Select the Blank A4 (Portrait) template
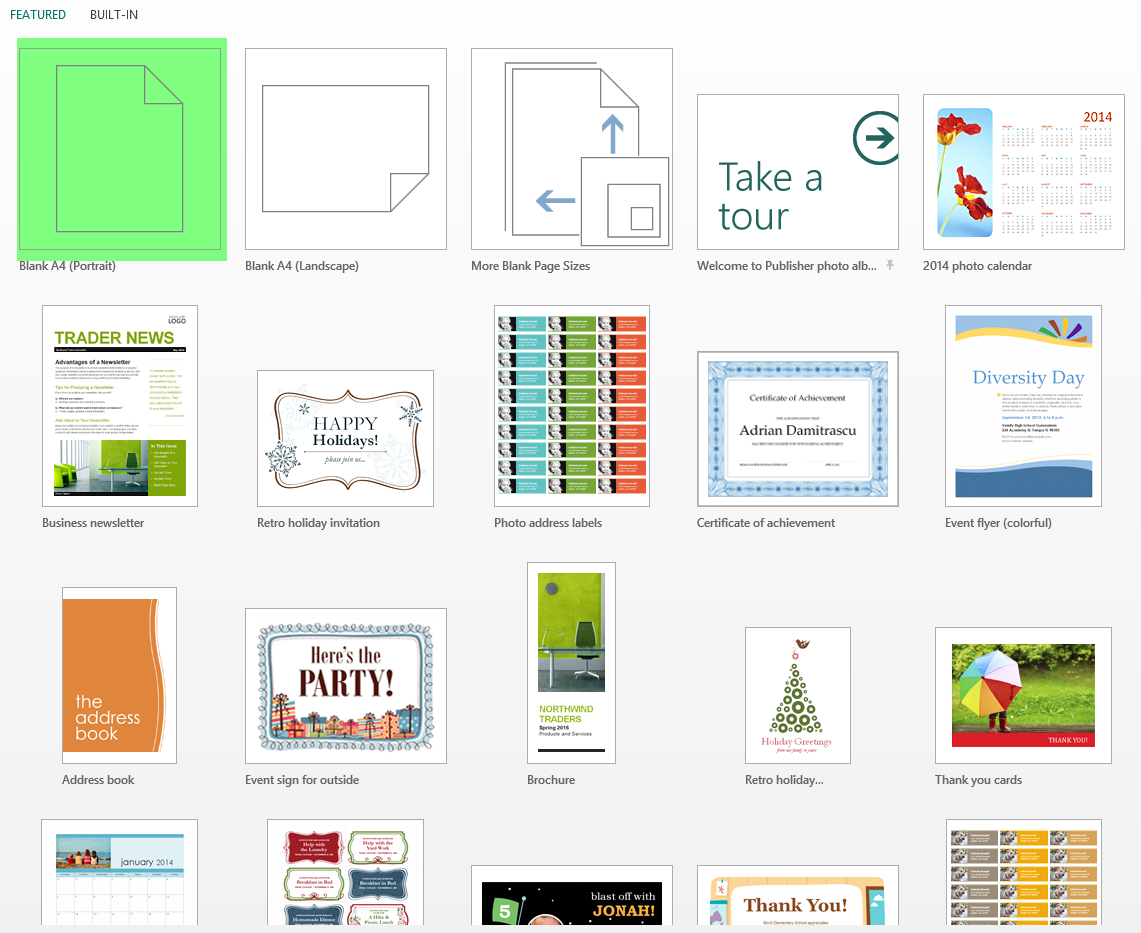 [120, 149]
